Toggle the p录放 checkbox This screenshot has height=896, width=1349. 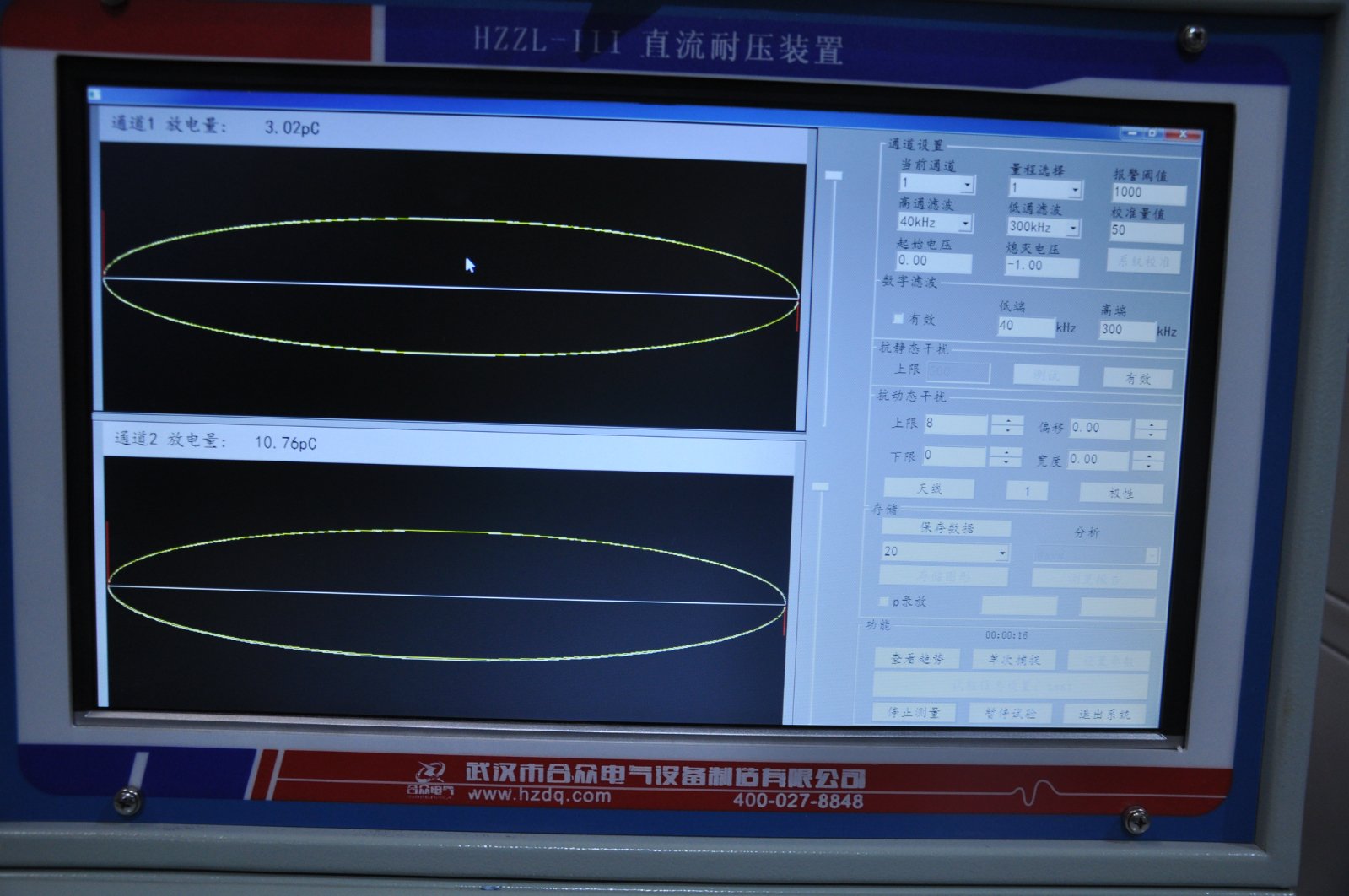[x=883, y=602]
